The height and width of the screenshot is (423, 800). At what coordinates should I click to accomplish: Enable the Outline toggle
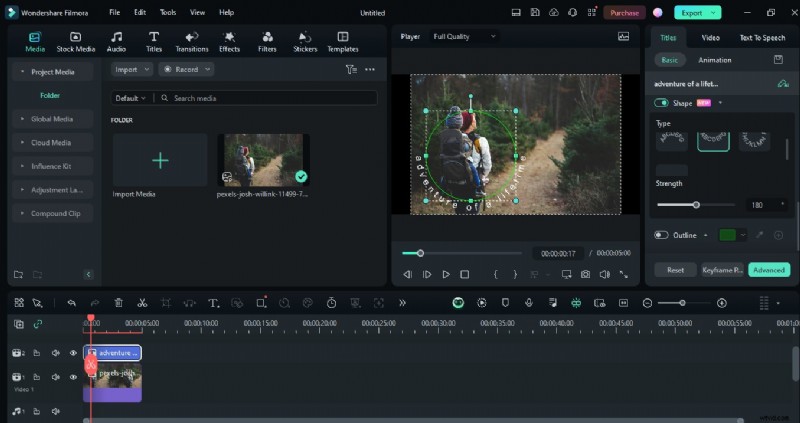click(661, 235)
